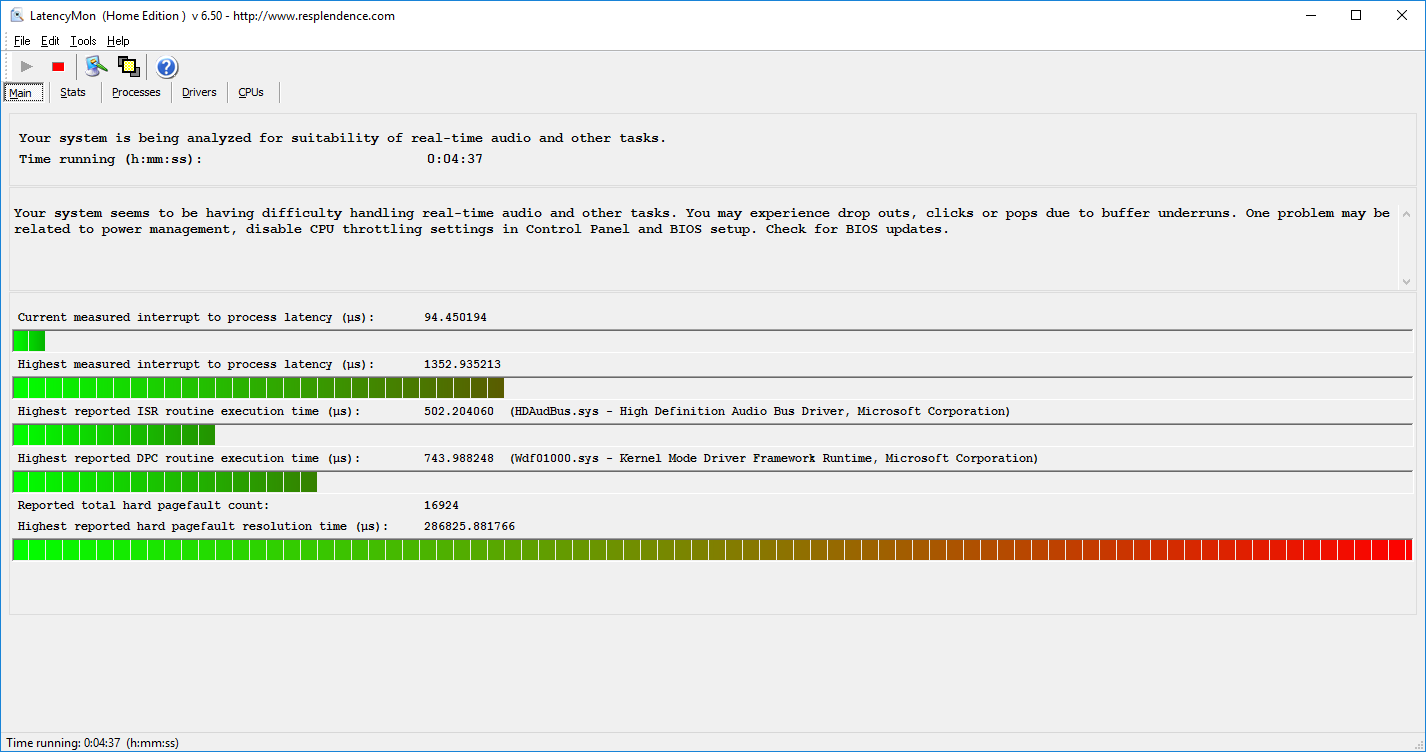Click the message box scroll down arrow
The height and width of the screenshot is (752, 1426).
point(1406,281)
